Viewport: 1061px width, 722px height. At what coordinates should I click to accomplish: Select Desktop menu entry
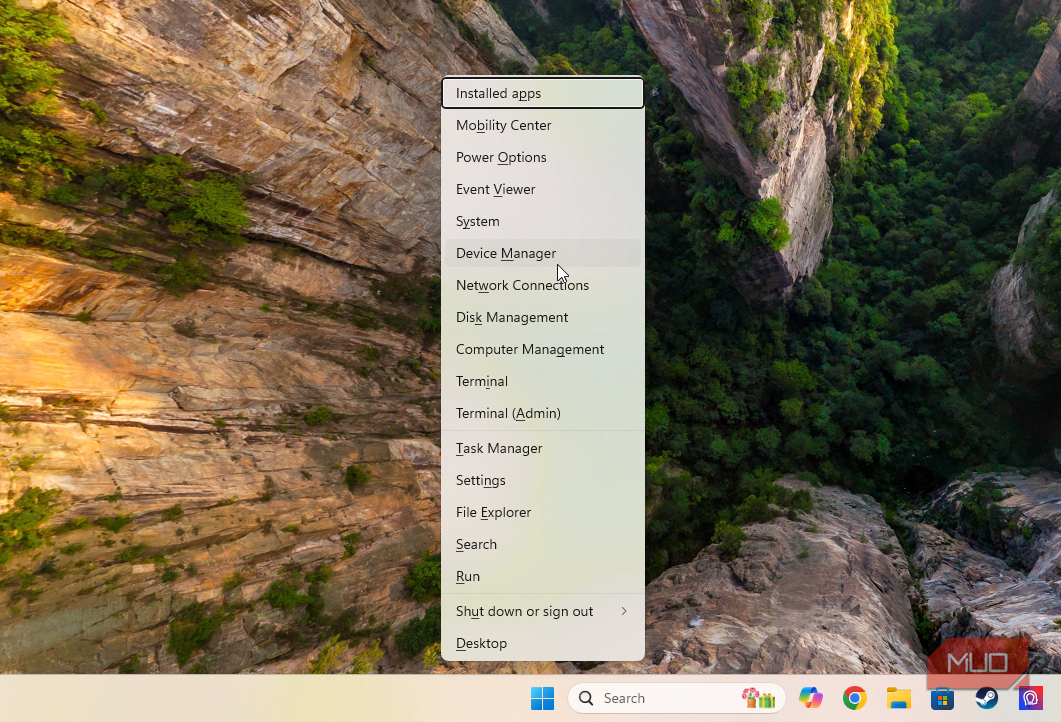[x=543, y=644]
